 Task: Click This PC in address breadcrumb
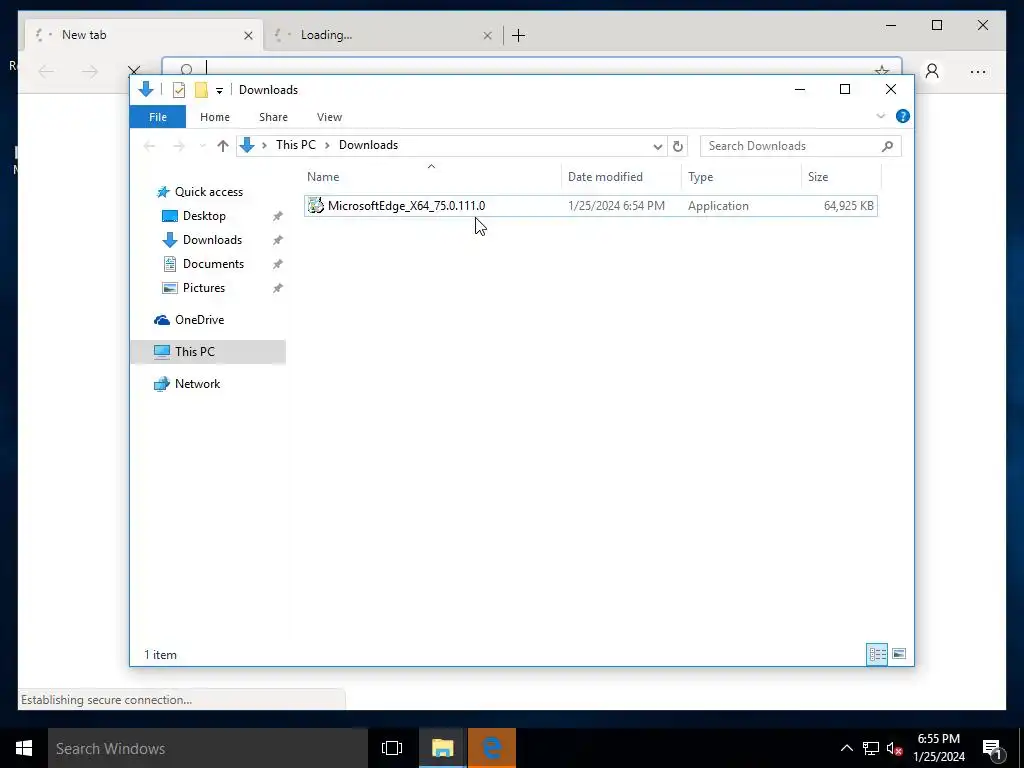point(295,145)
